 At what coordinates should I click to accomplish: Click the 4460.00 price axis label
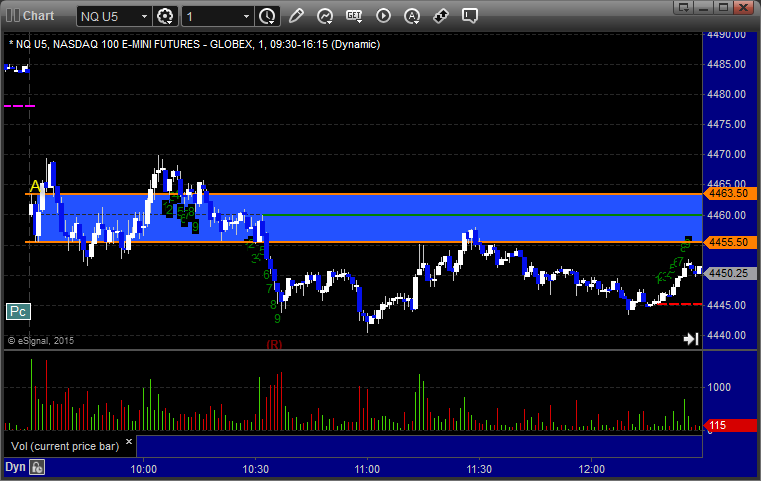coord(727,215)
